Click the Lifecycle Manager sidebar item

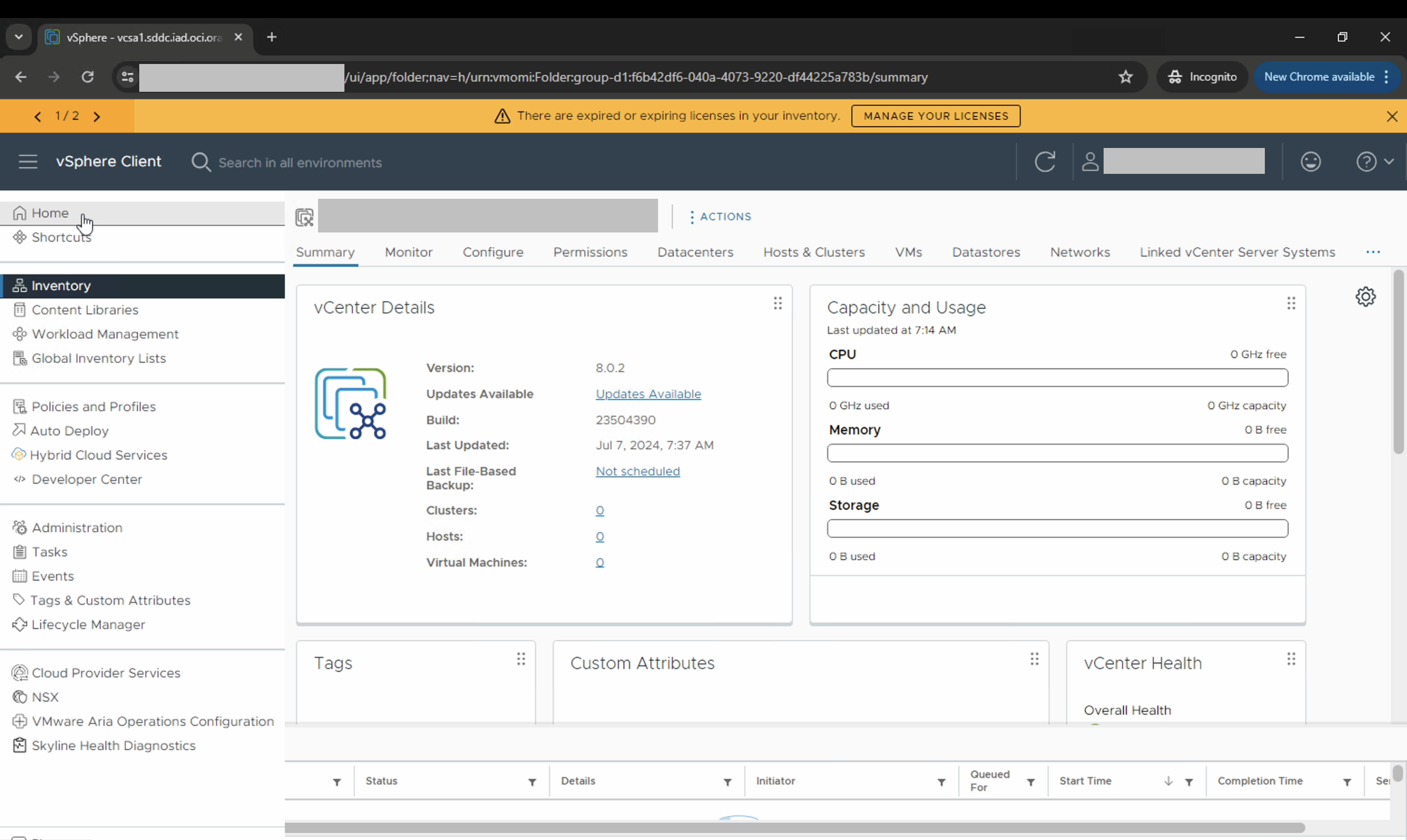pos(88,624)
